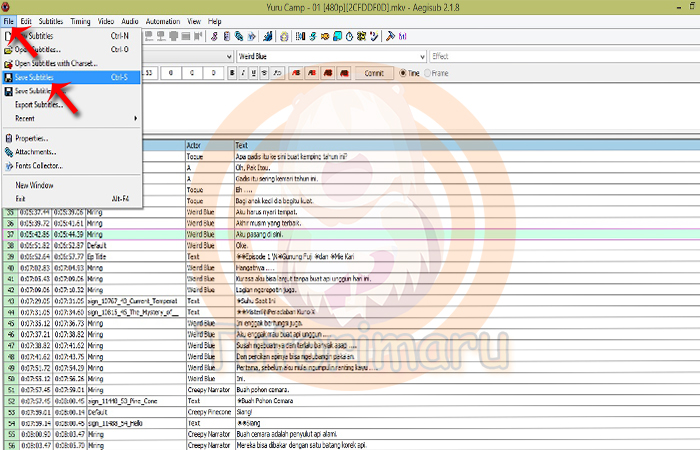Open the Timing Post-Processor clock icon
The image size is (700, 450).
click(350, 36)
